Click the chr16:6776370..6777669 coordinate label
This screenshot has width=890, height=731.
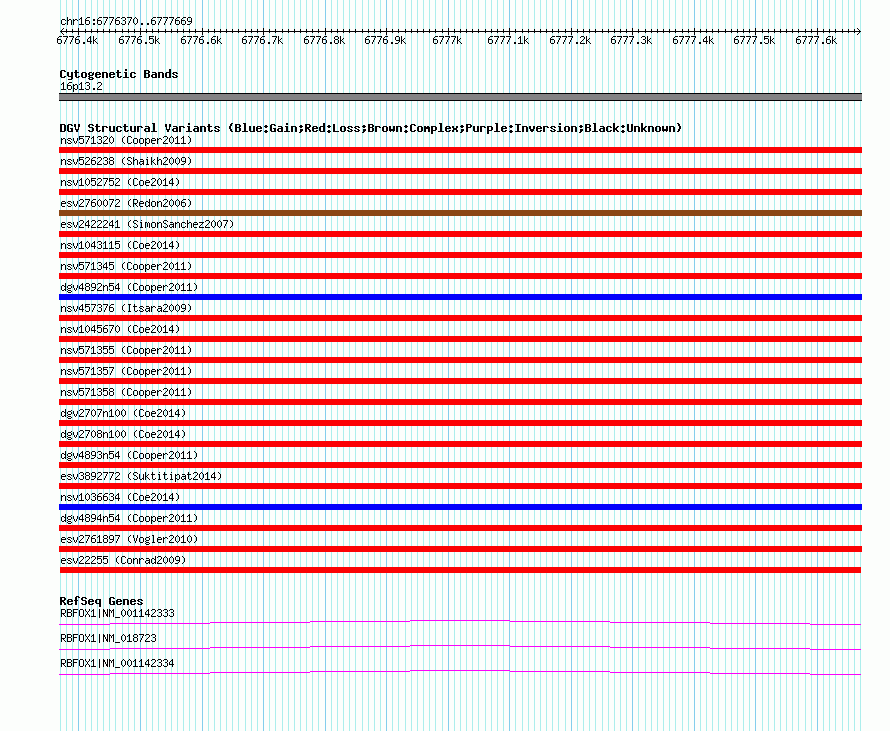[126, 21]
